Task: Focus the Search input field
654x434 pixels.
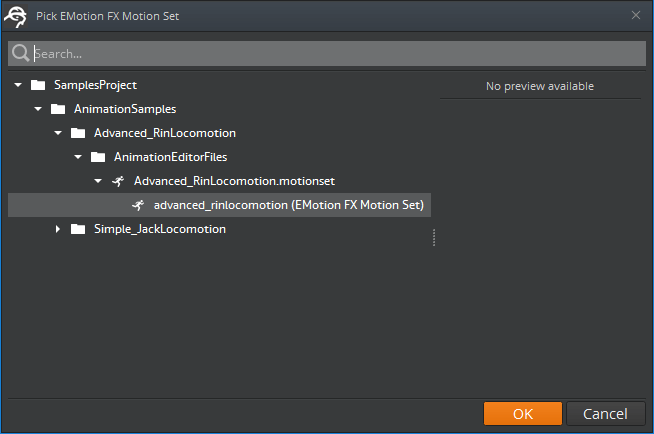Action: [330, 54]
